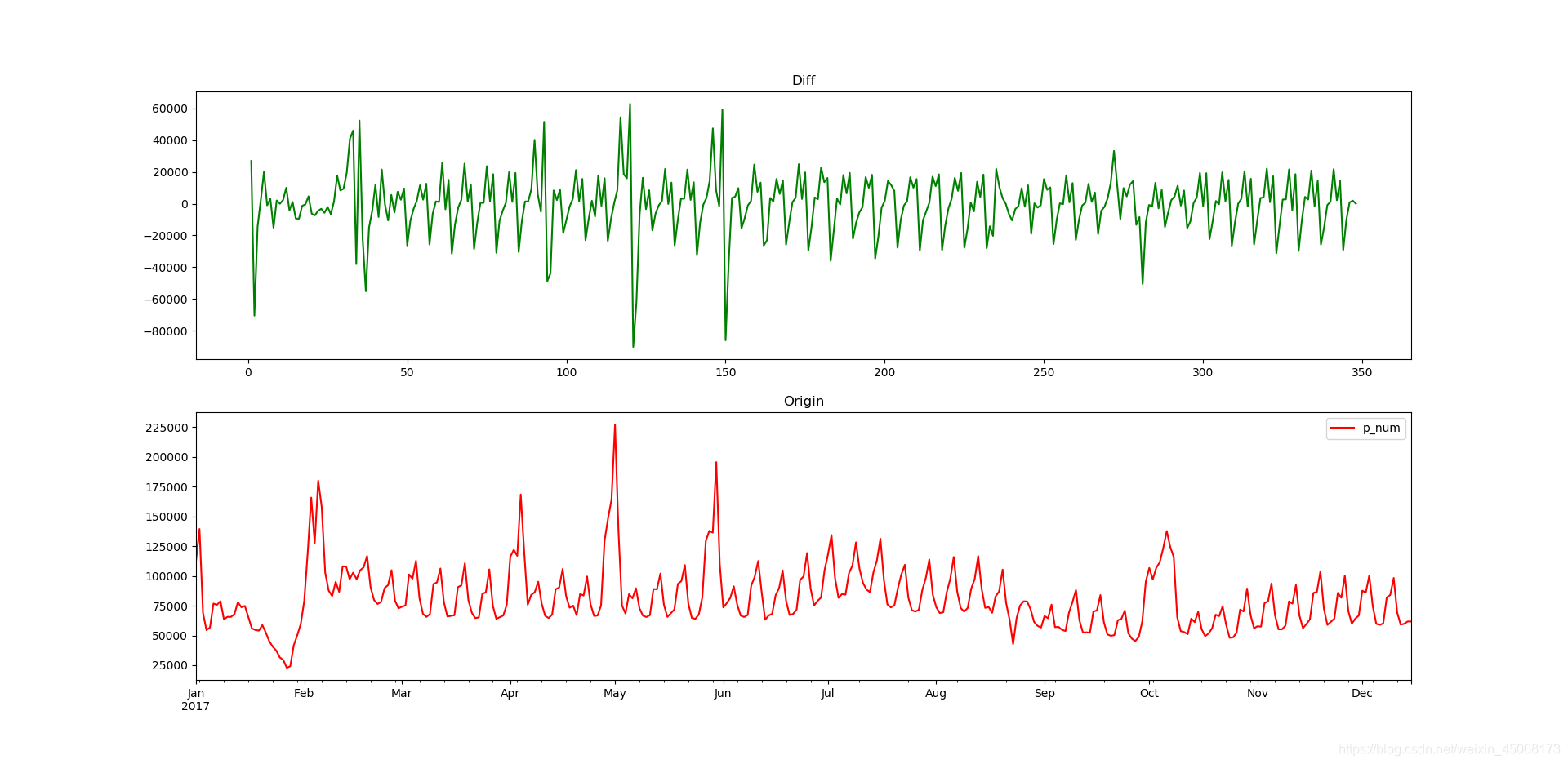Click the 75000 y-axis label in Origin chart

(170, 606)
